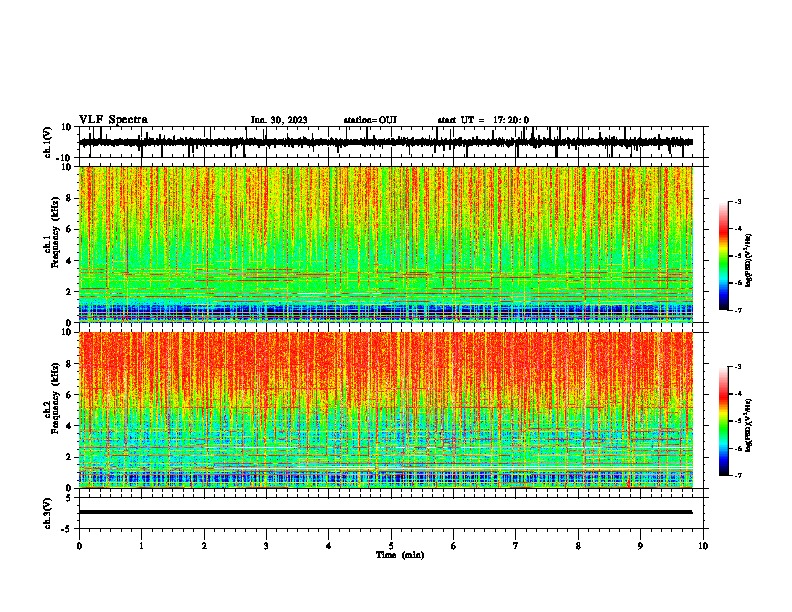The width and height of the screenshot is (792, 612).
Task: Click the "4" tick on the time axis
Action: tap(329, 546)
